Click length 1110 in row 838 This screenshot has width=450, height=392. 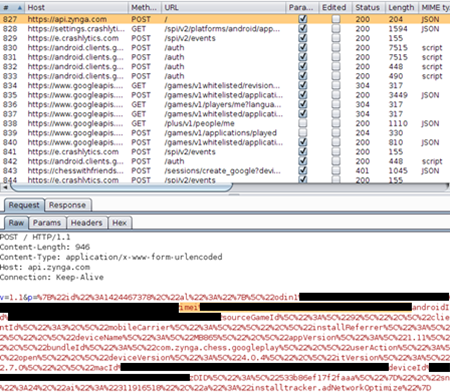[x=398, y=123]
